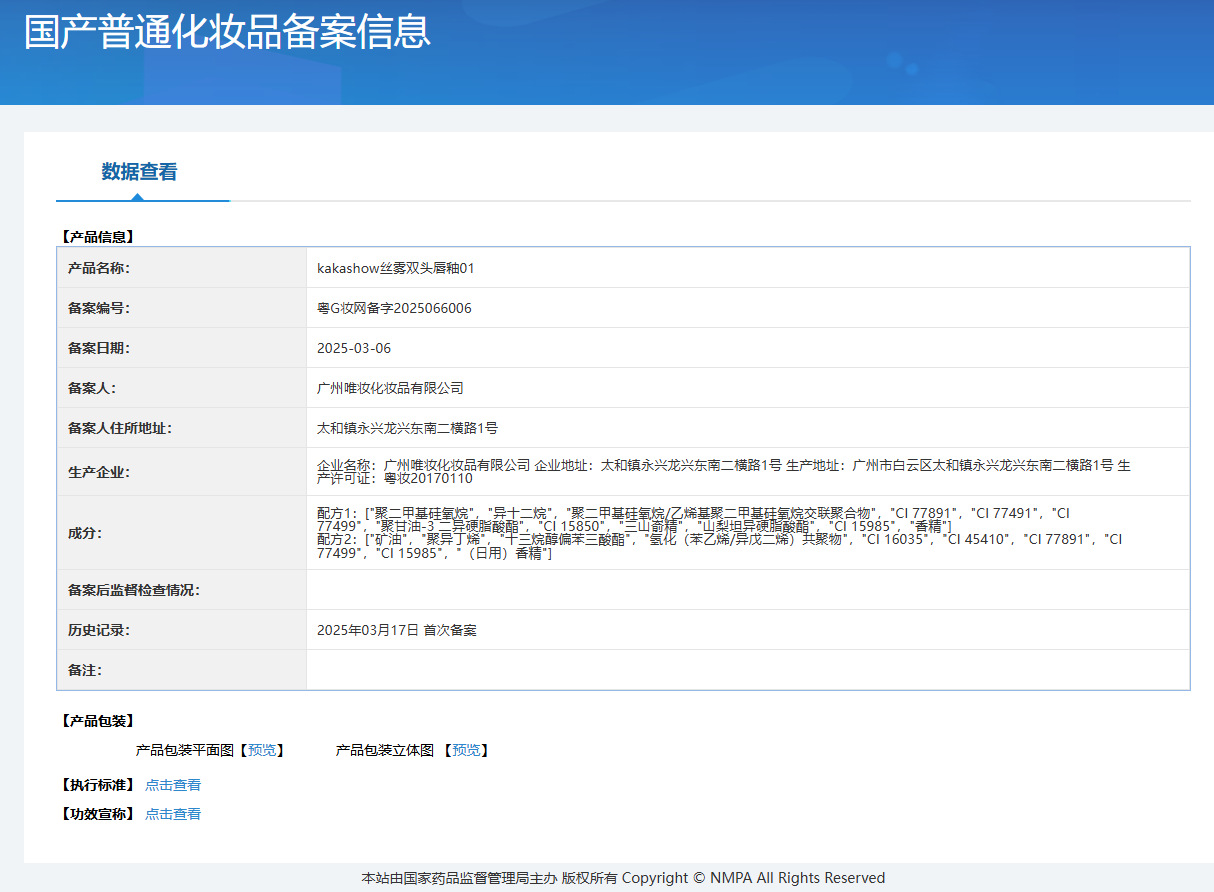Select the product name kakashow丝雾双头唇釉01

[395, 268]
